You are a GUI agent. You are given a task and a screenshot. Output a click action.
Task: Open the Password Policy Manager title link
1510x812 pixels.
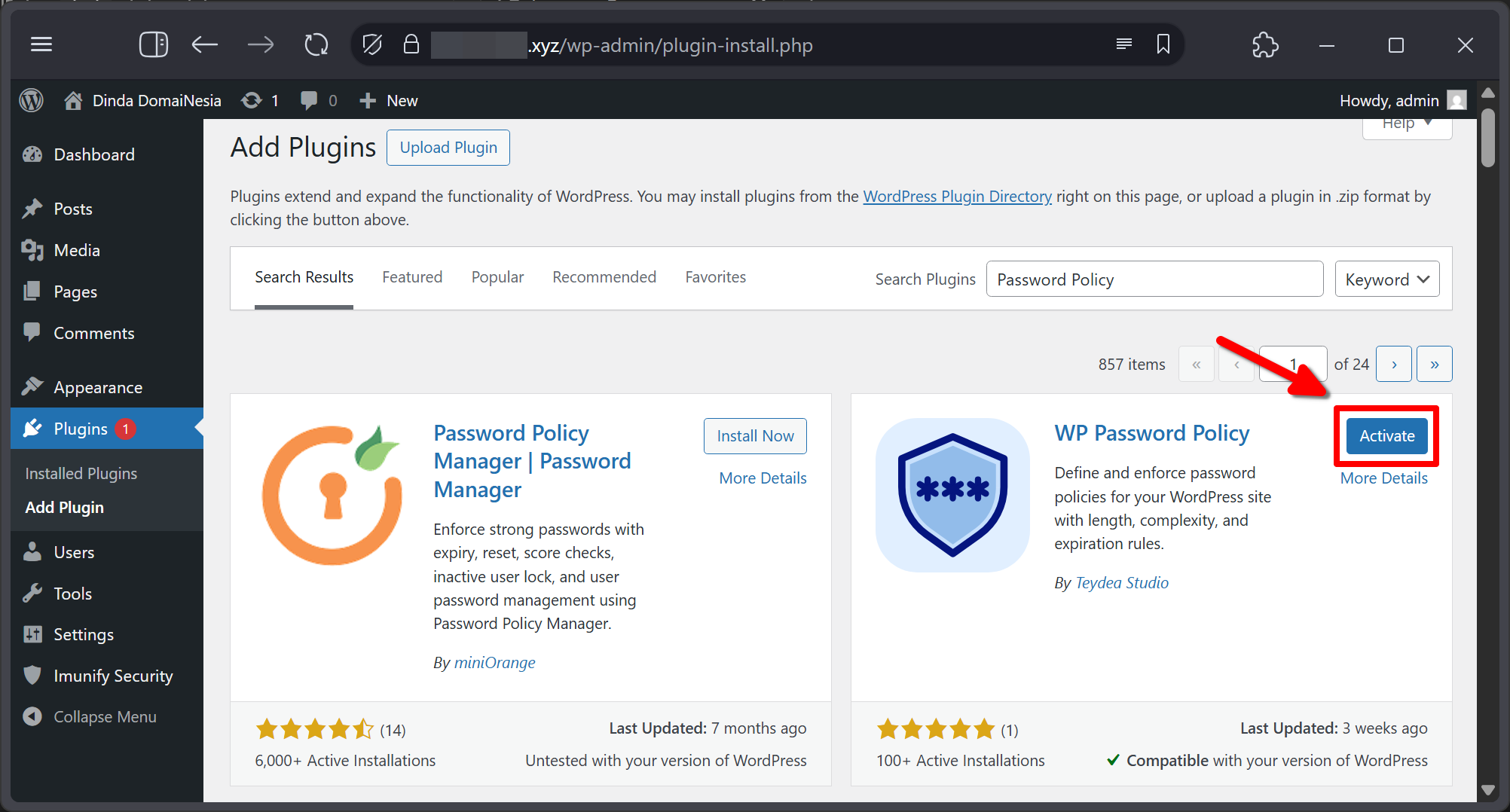coord(532,461)
